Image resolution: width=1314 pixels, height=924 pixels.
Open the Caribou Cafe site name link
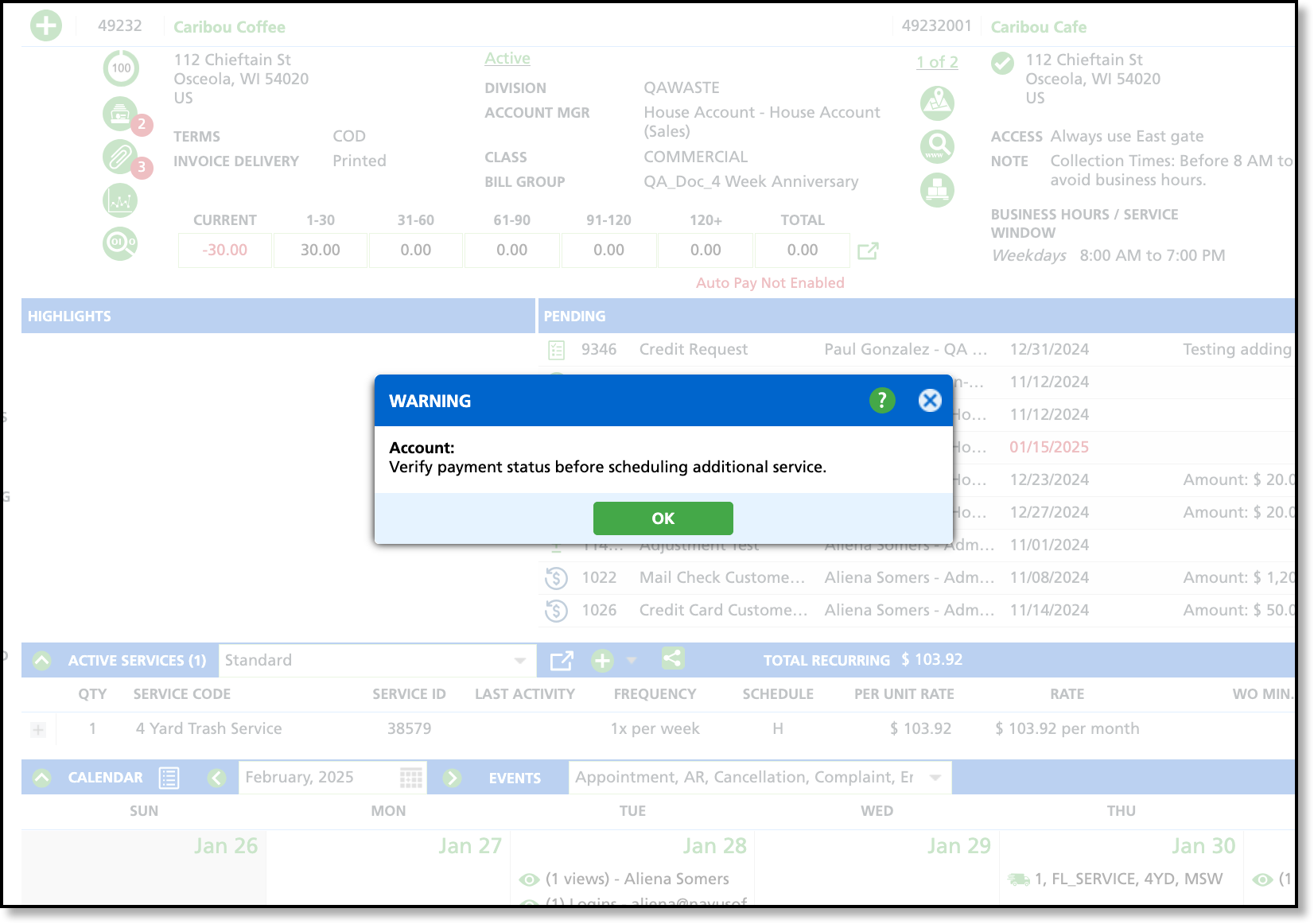1039,27
